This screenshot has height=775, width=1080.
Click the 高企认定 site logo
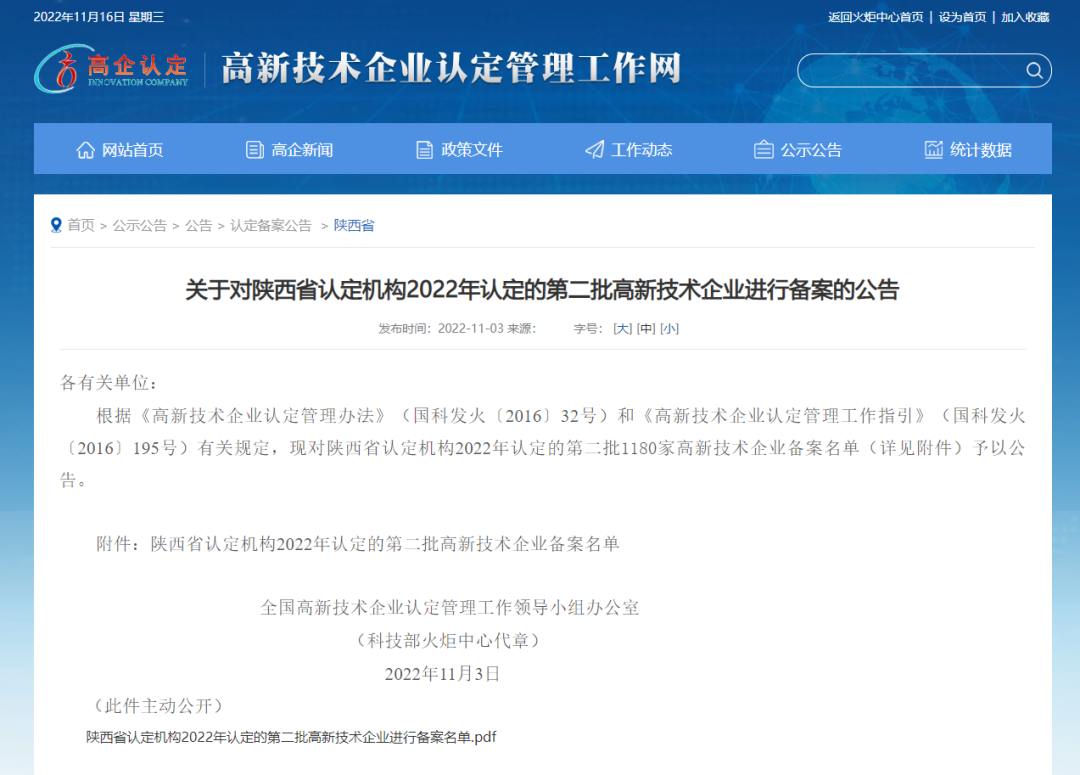pos(112,68)
